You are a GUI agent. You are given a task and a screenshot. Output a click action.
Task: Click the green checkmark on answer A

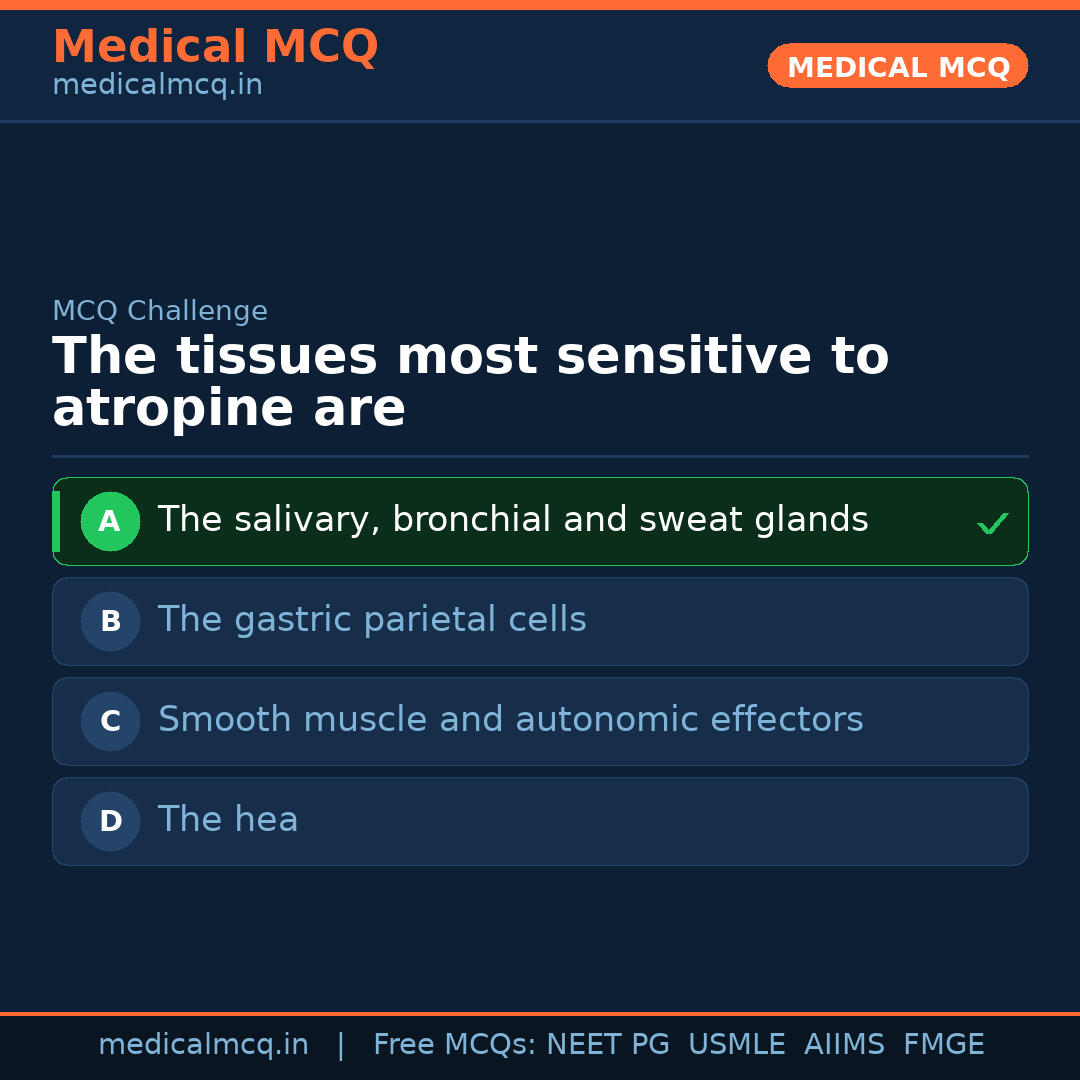(992, 523)
